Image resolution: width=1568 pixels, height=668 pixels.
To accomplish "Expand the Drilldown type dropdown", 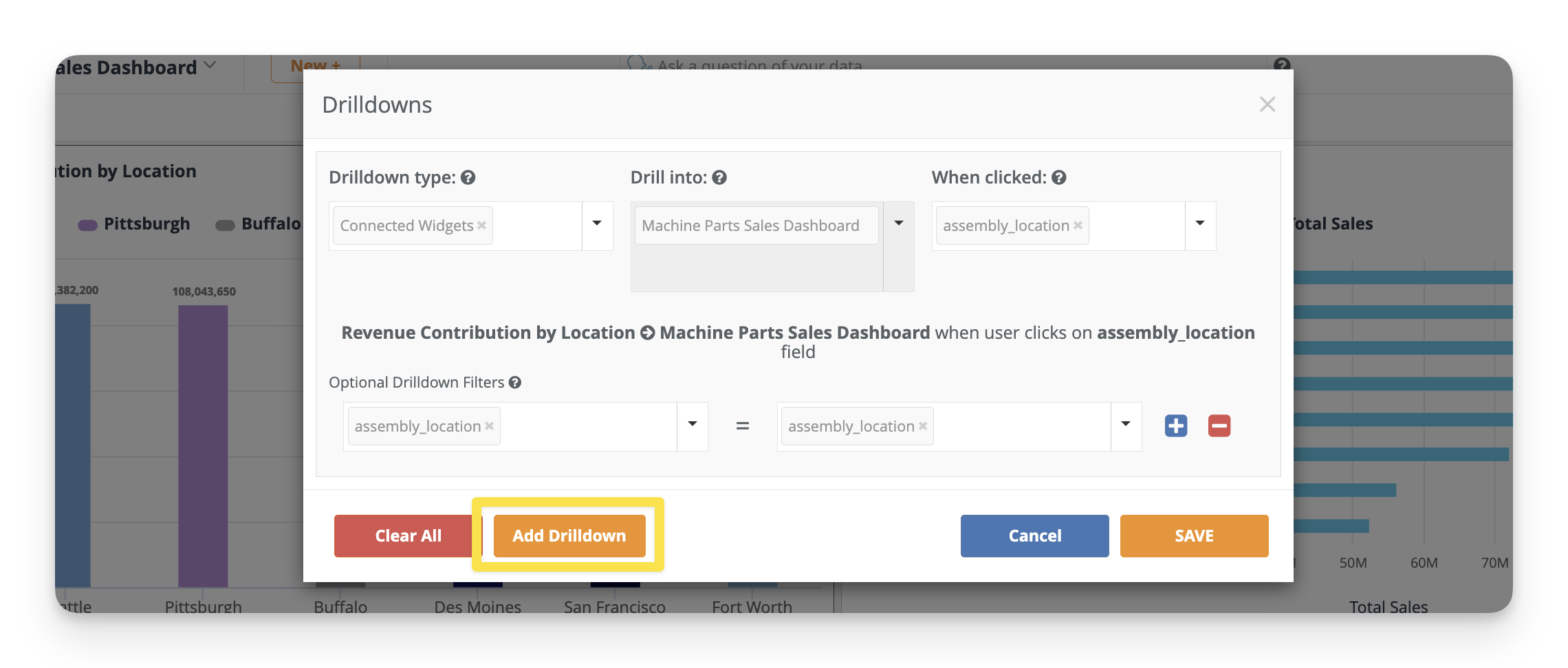I will point(597,224).
